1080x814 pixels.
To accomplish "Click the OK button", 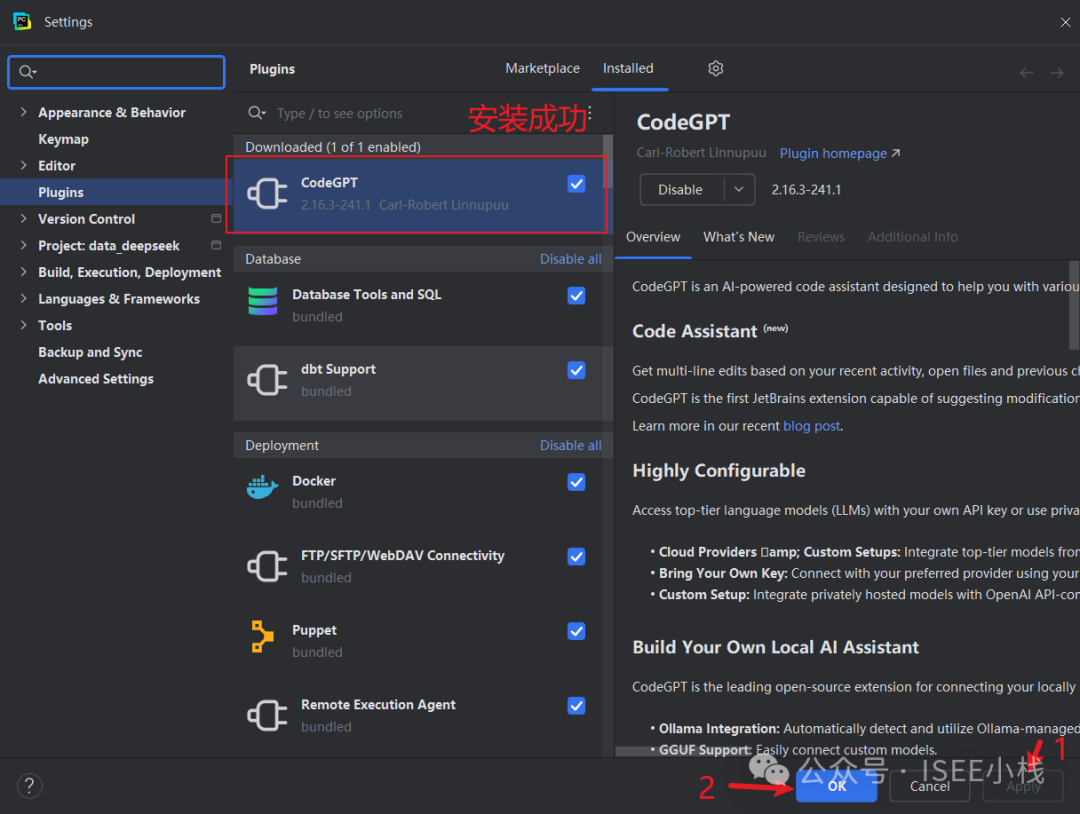I will point(836,786).
